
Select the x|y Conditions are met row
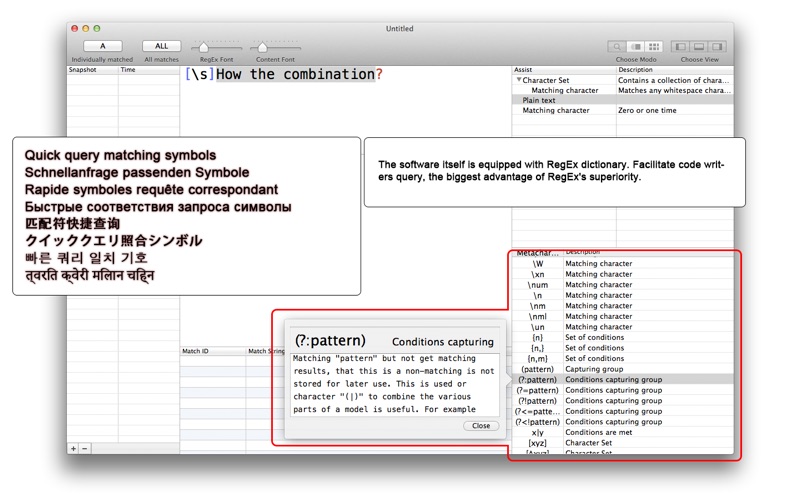[x=622, y=432]
